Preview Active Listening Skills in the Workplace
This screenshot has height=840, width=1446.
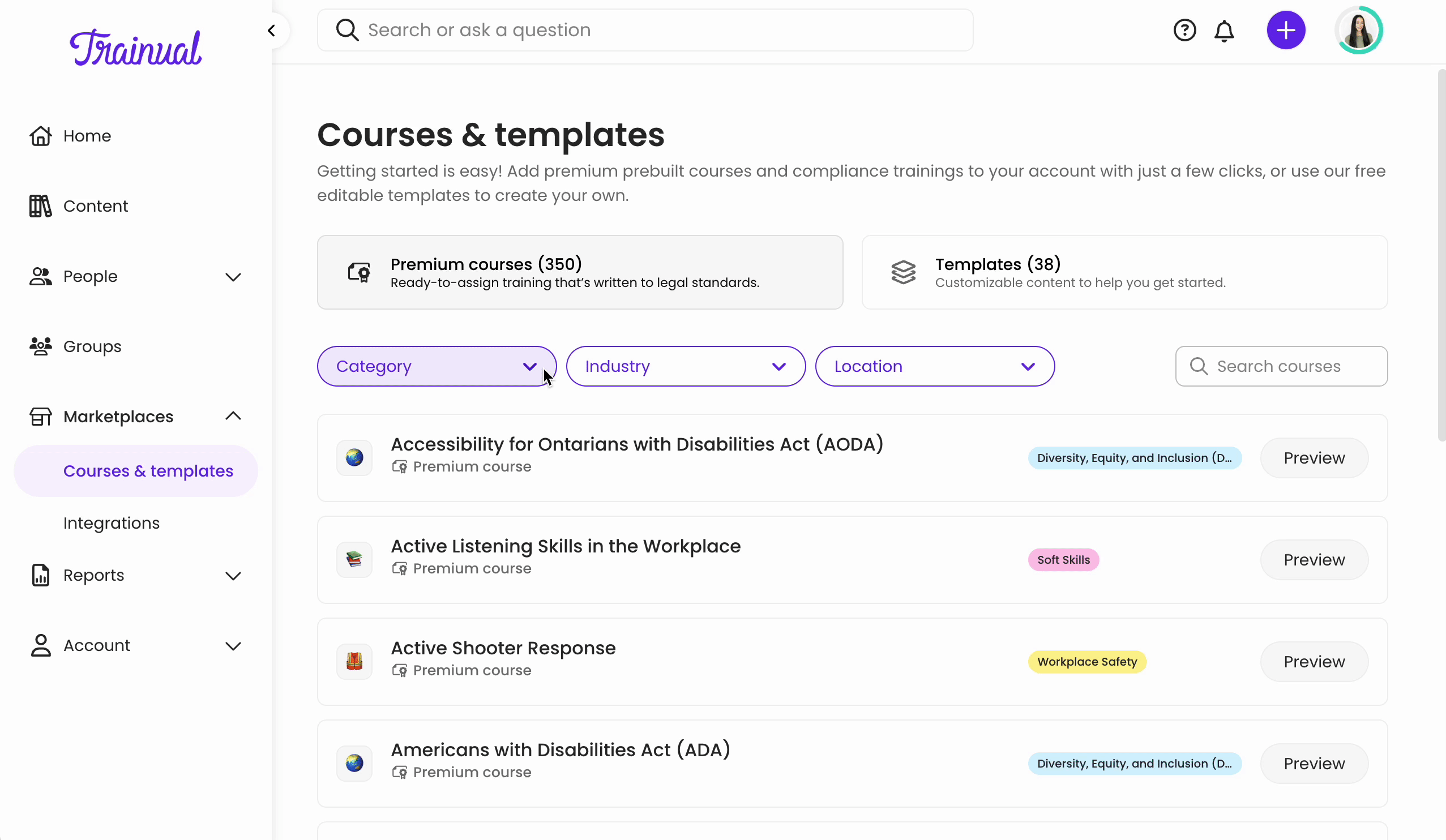[x=1314, y=559]
